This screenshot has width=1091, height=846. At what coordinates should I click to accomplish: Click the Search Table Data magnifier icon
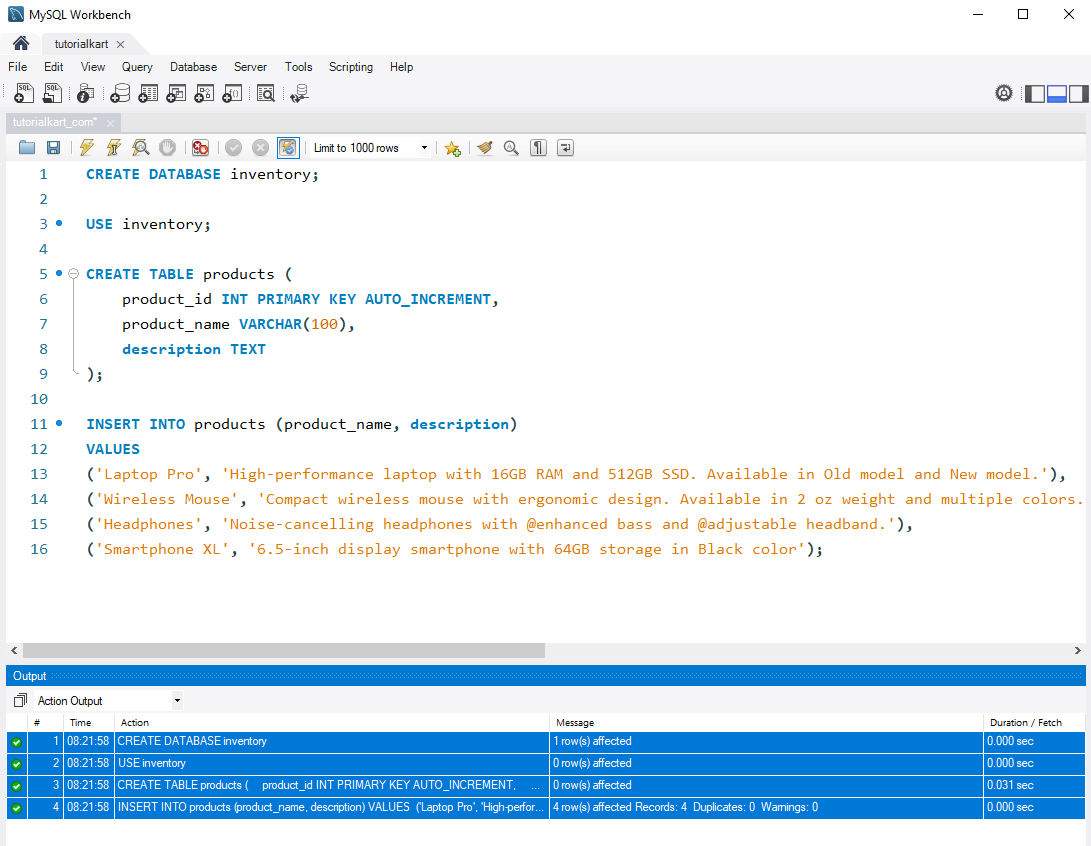pyautogui.click(x=267, y=92)
